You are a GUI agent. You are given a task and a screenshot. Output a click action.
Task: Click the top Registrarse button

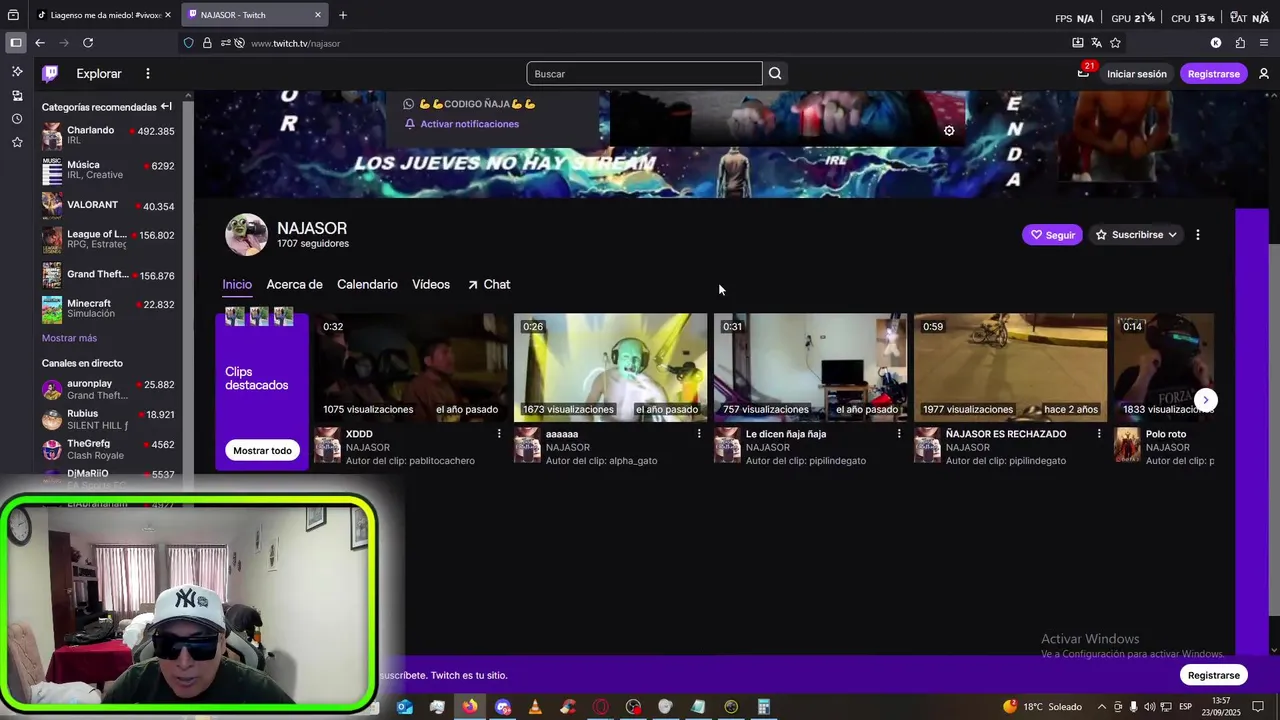pyautogui.click(x=1213, y=74)
